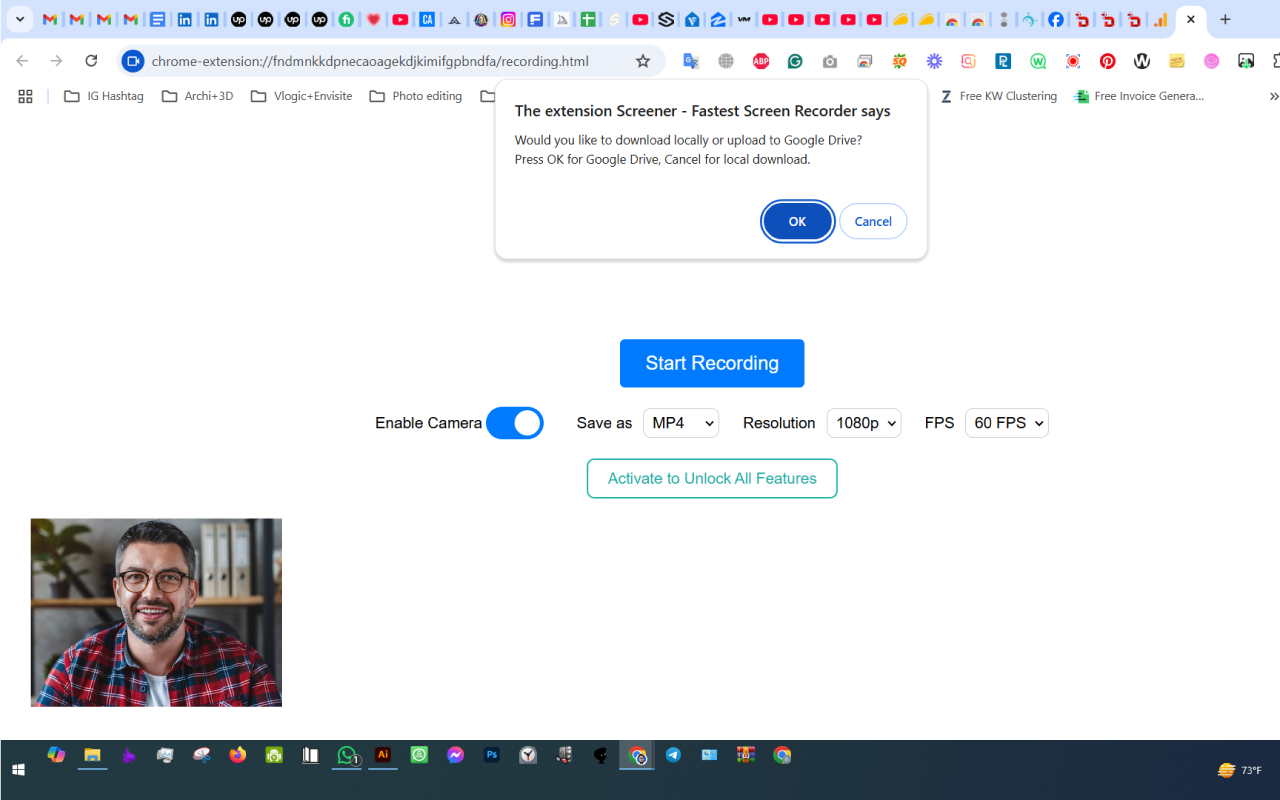Open the Vlogic+Envisite bookmark folder
The height and width of the screenshot is (800, 1280).
[x=301, y=96]
